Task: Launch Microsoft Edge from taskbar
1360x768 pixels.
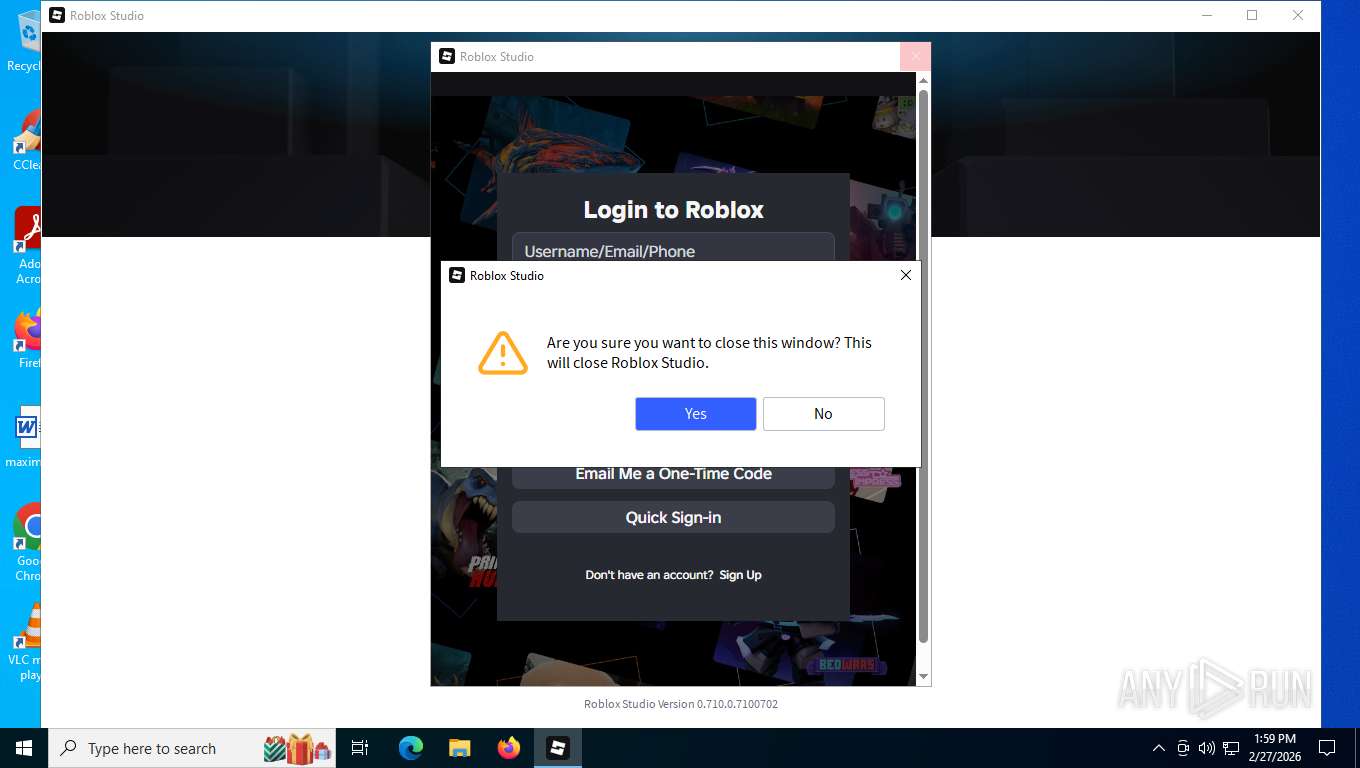Action: tap(410, 748)
